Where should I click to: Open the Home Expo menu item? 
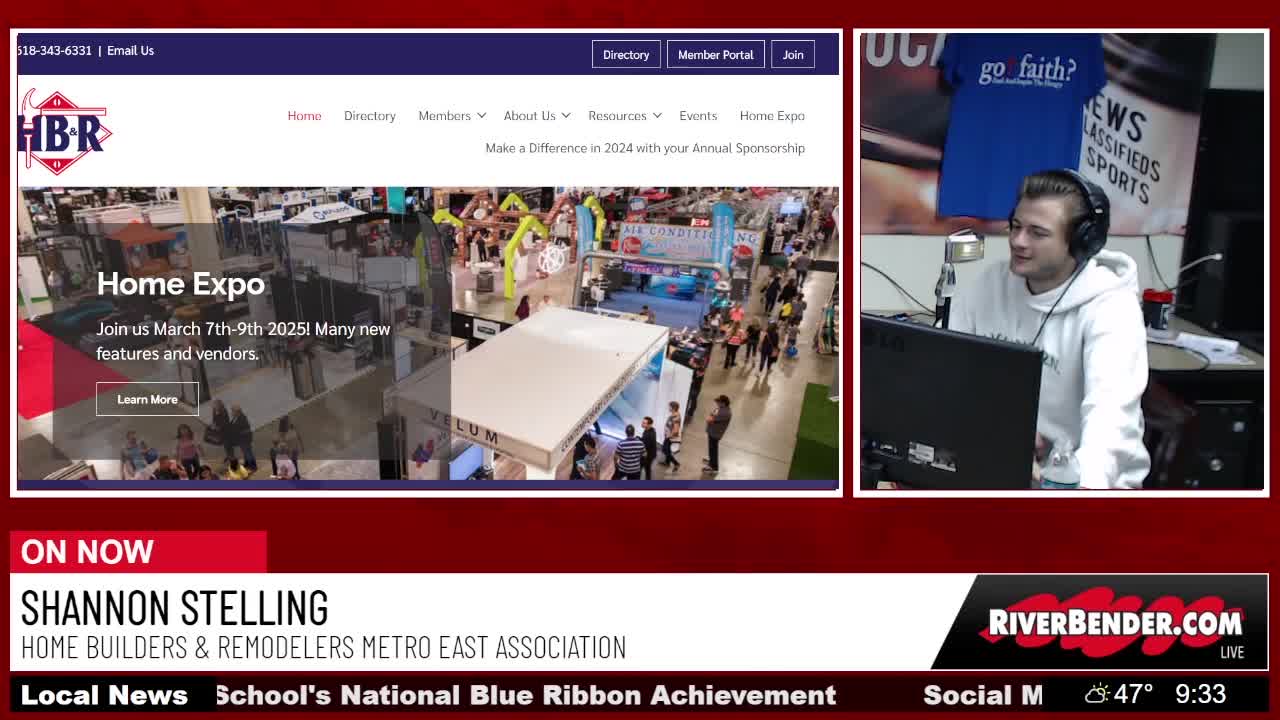[772, 116]
